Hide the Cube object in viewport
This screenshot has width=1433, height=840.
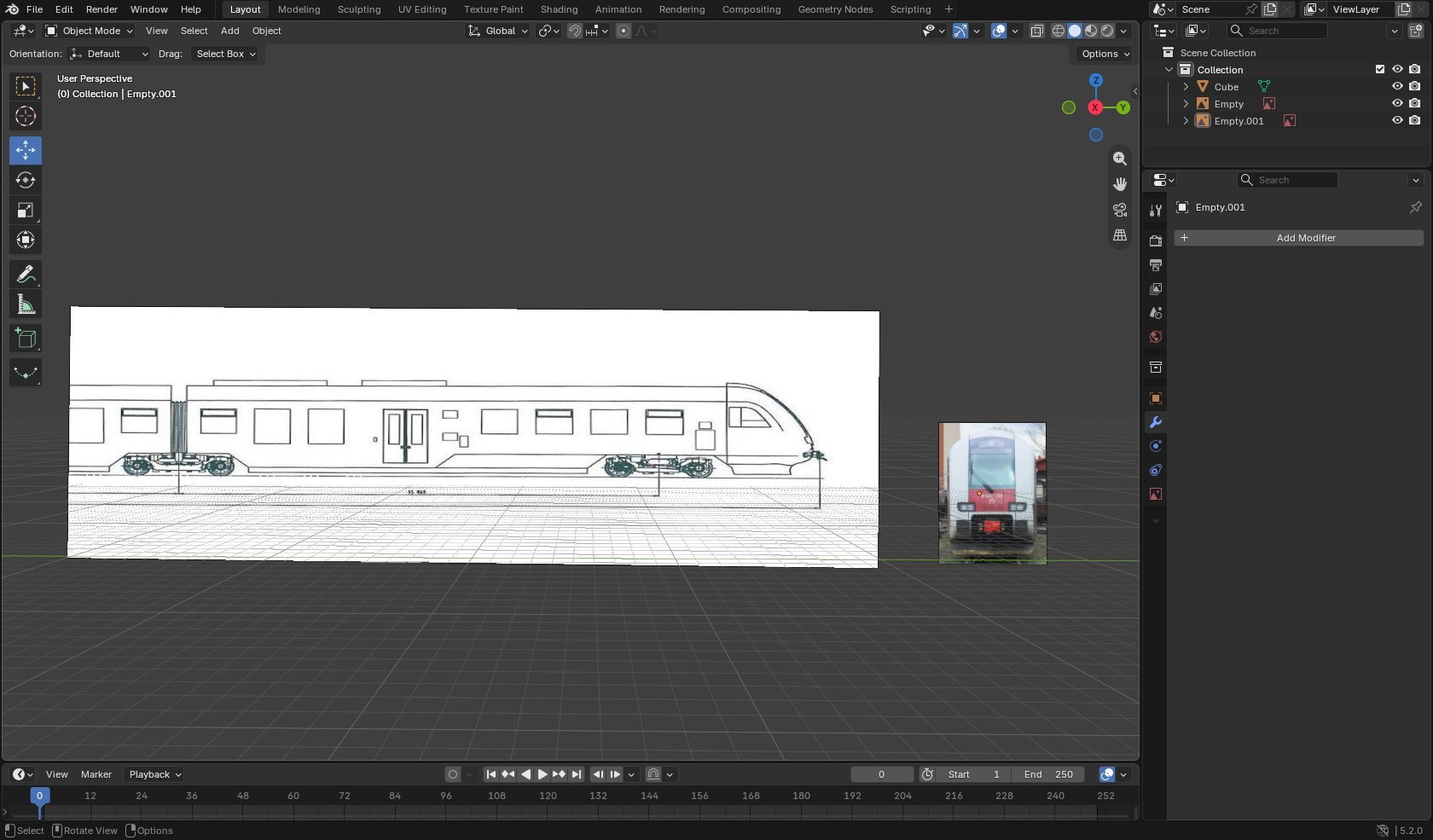(x=1397, y=86)
